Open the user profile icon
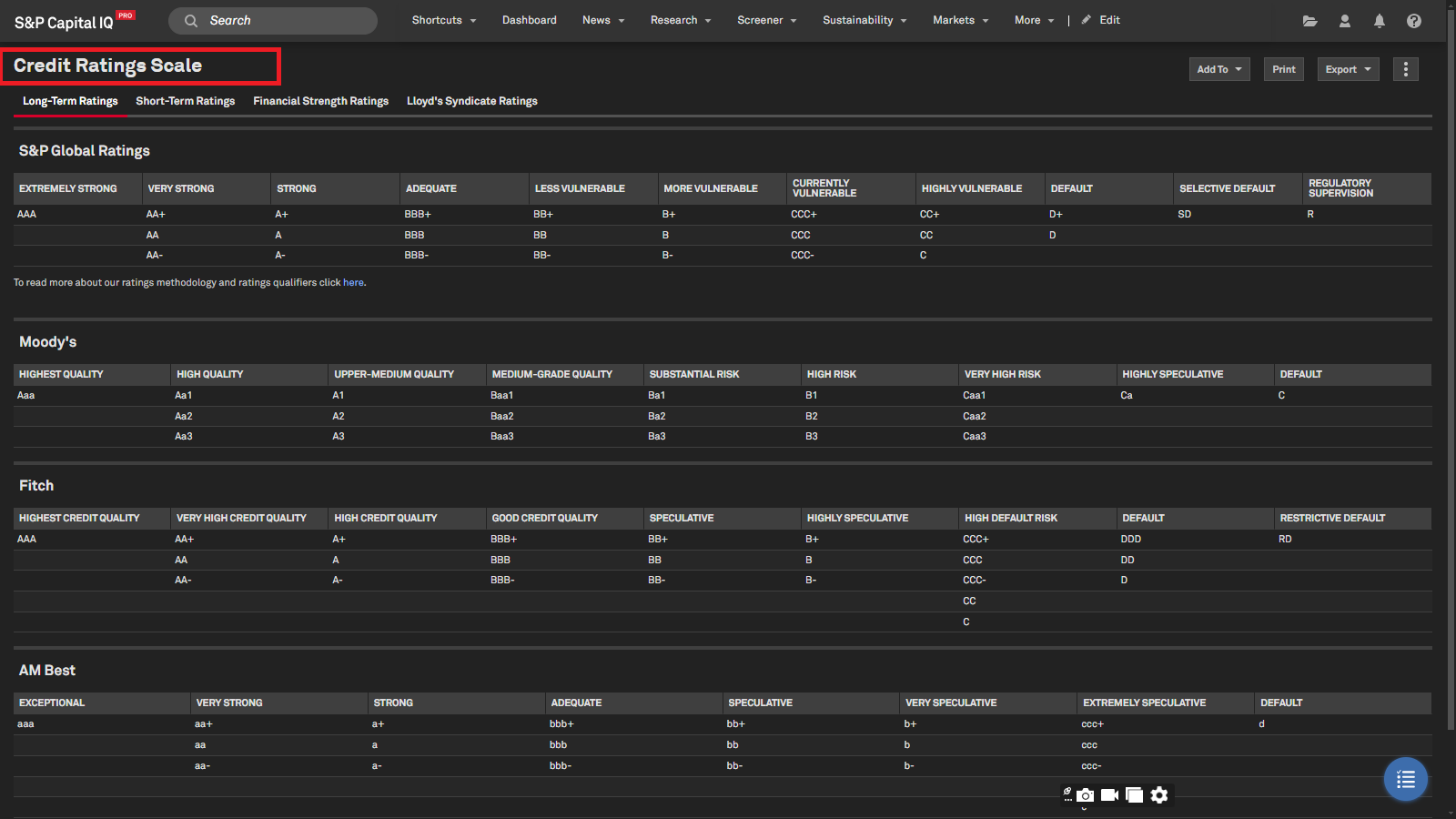 1344,21
